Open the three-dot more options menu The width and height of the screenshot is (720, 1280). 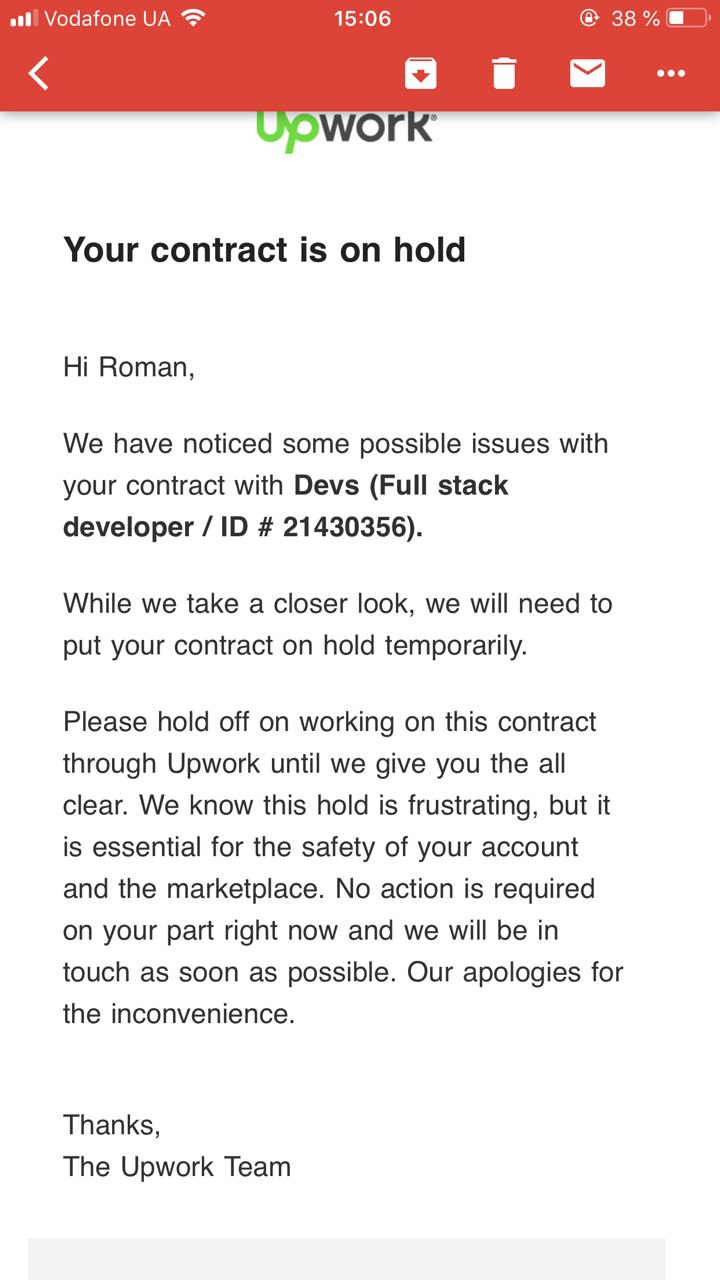pos(671,73)
